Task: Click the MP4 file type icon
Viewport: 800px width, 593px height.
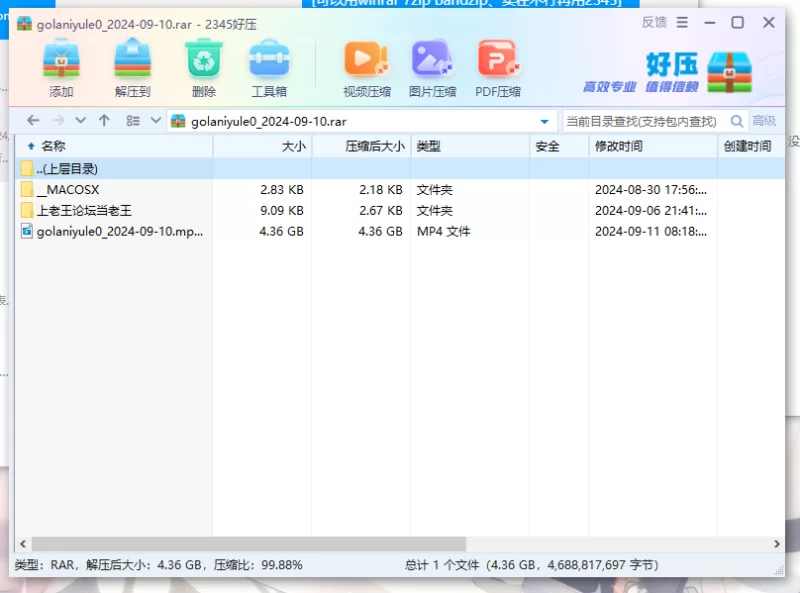Action: [x=27, y=231]
